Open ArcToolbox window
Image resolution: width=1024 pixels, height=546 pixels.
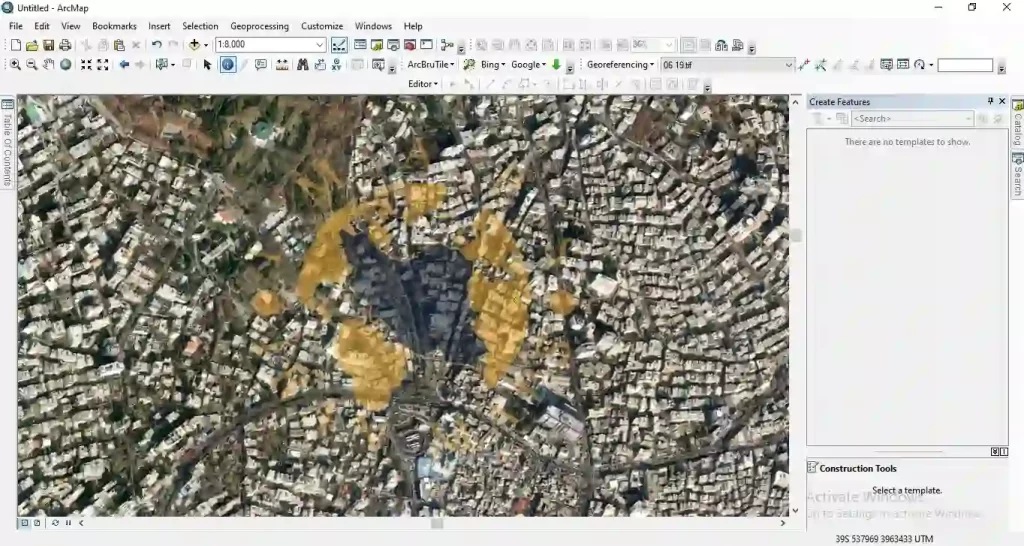pos(409,45)
